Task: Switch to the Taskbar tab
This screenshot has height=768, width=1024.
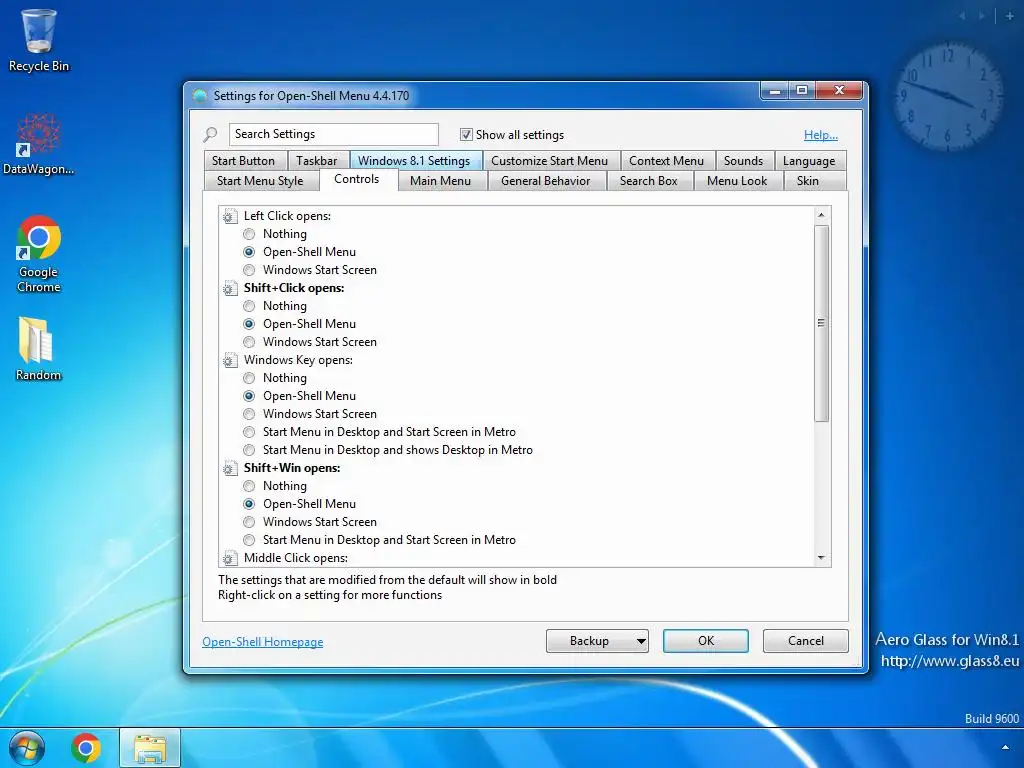Action: [x=317, y=161]
